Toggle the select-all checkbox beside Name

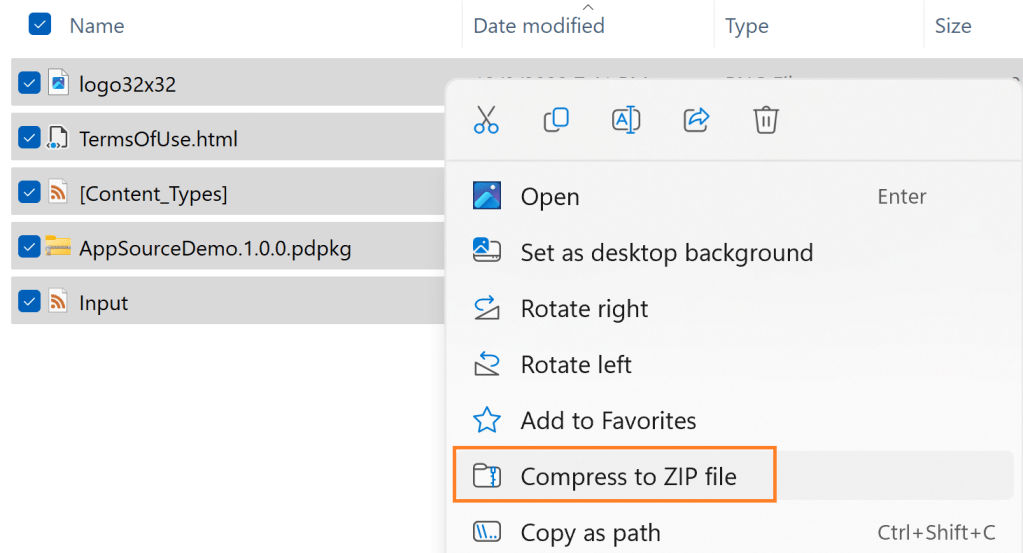click(x=40, y=25)
